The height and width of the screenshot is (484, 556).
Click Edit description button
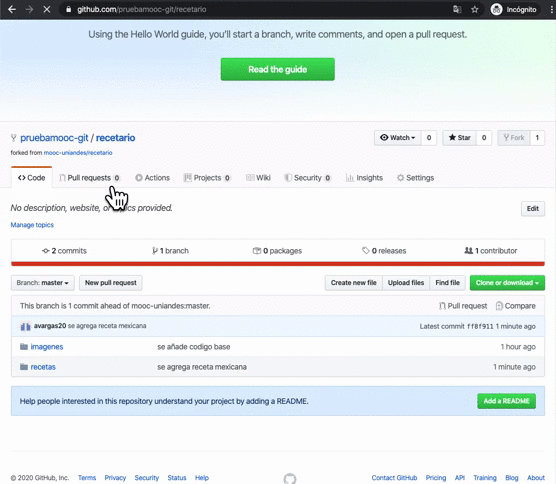click(x=533, y=208)
